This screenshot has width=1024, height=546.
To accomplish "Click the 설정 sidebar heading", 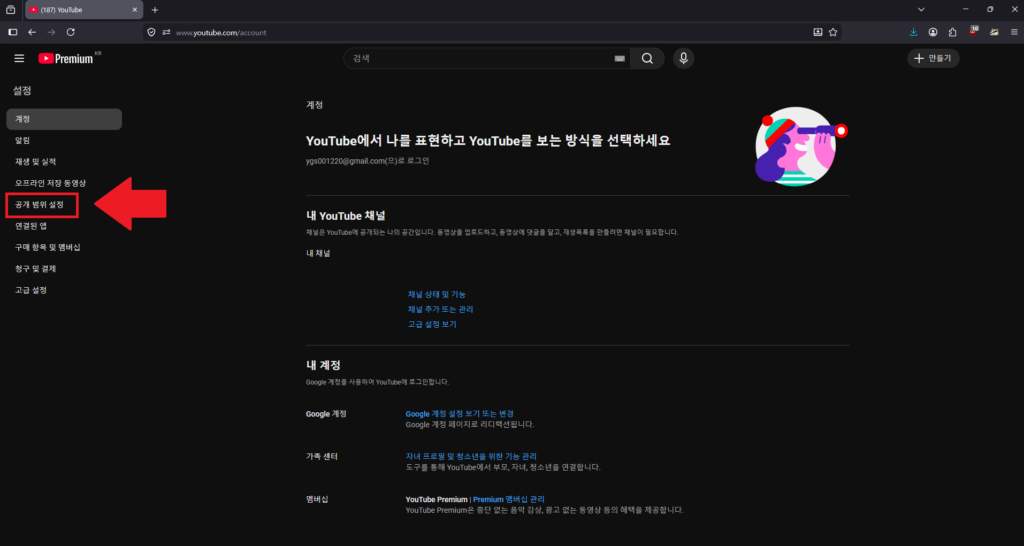I will point(22,91).
